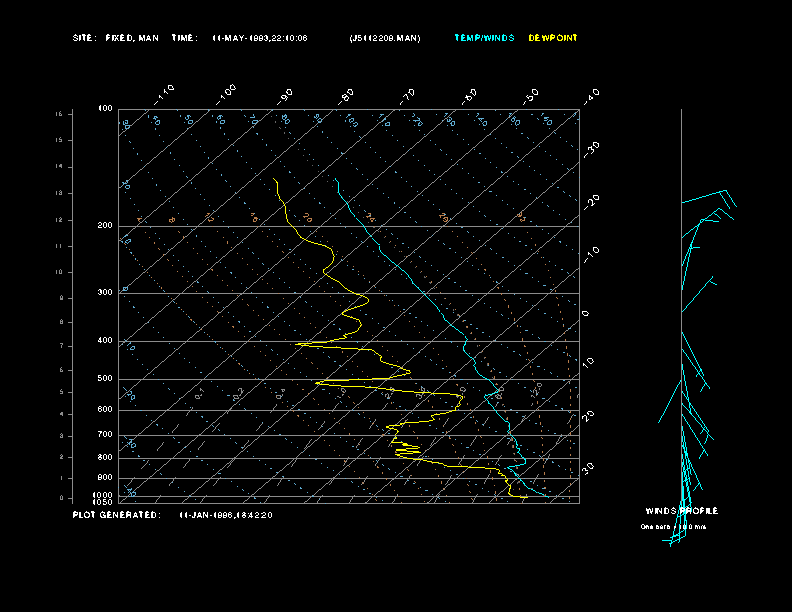Click the '700' pressure level label
This screenshot has height=612, width=792.
pos(105,434)
